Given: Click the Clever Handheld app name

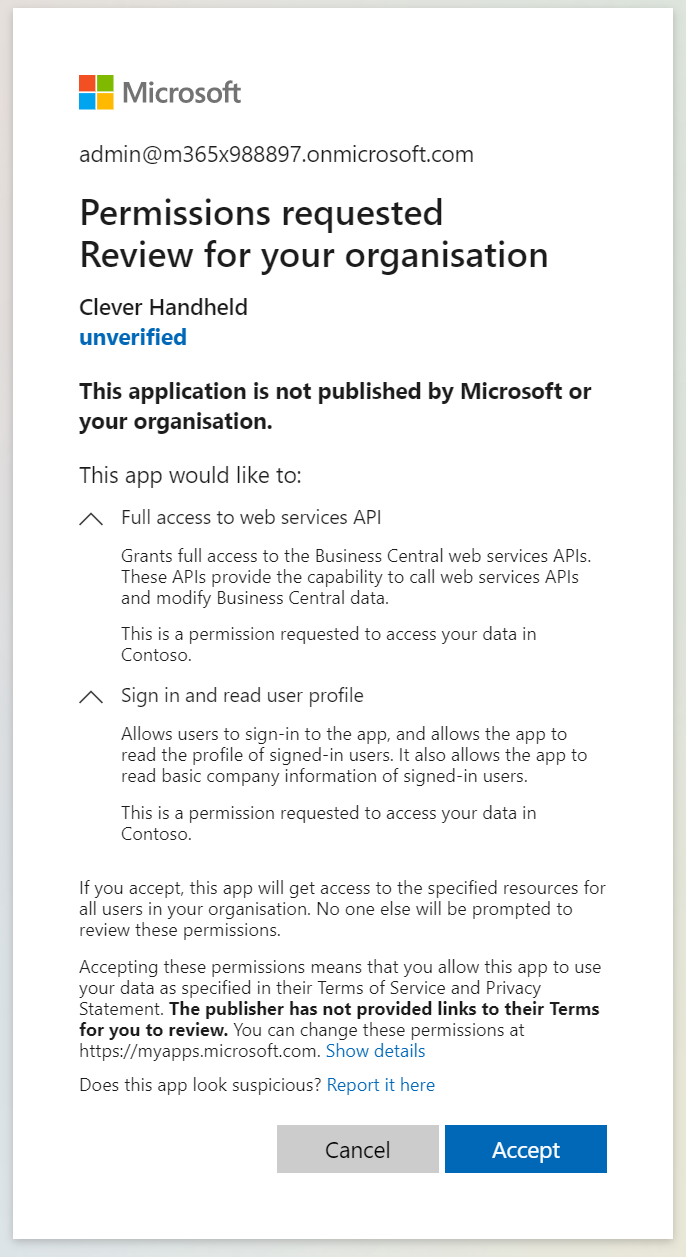Looking at the screenshot, I should pos(163,307).
